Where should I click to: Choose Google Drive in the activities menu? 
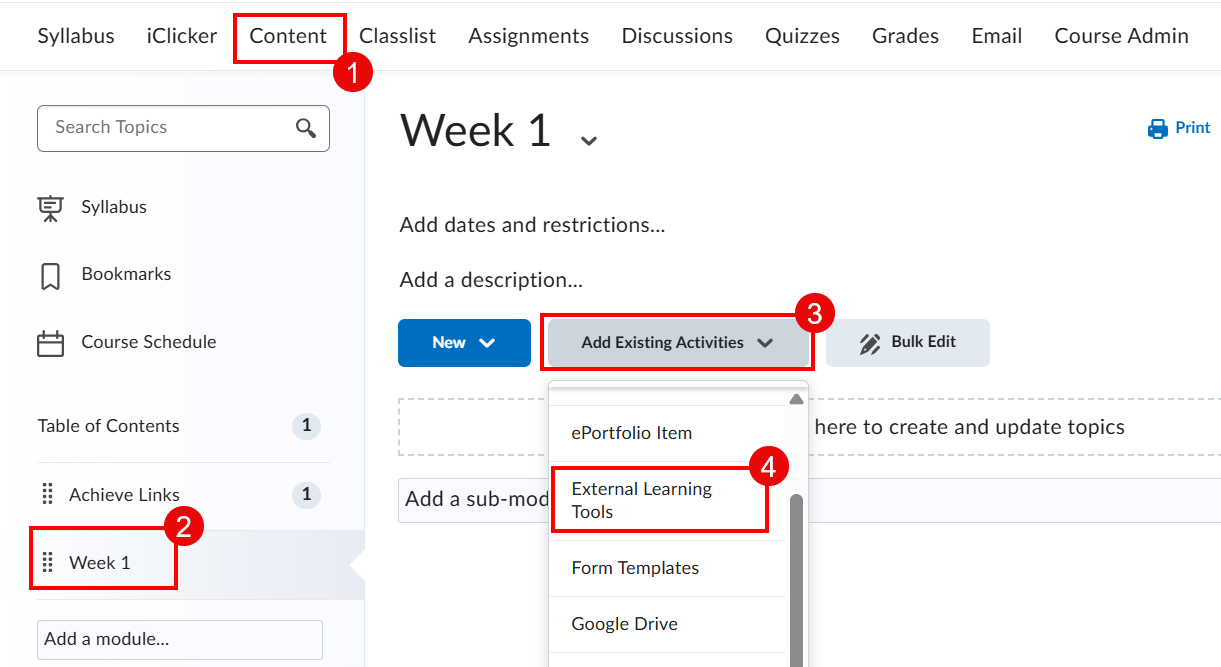point(624,623)
